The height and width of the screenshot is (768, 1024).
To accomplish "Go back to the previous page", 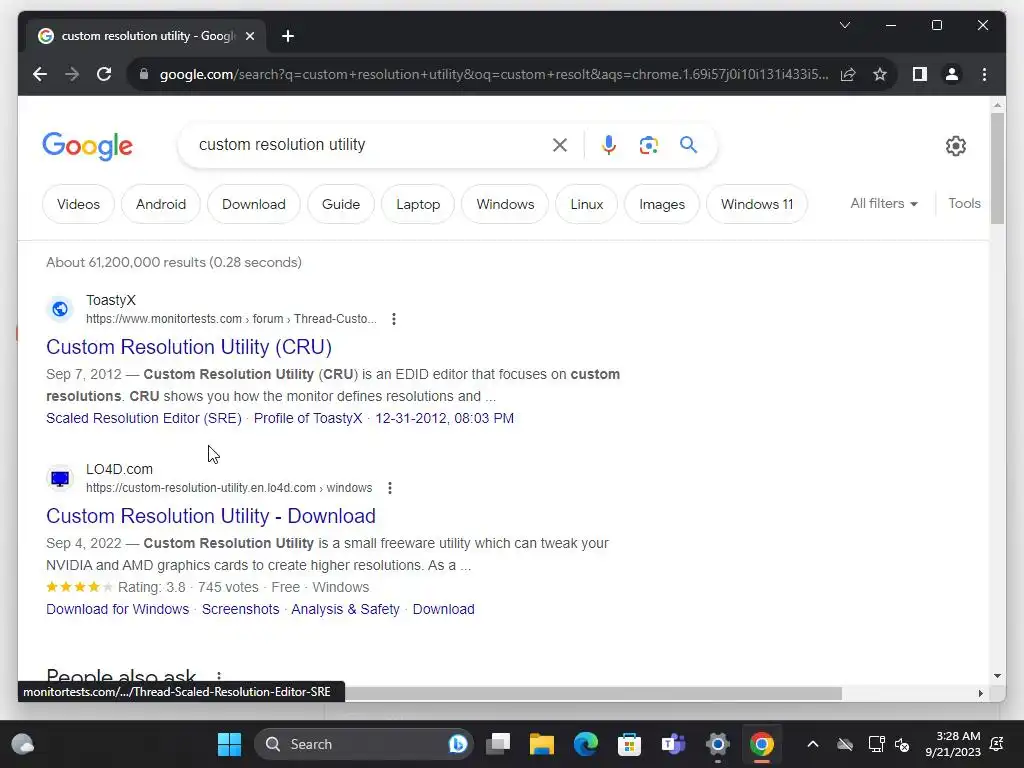I will pyautogui.click(x=40, y=74).
